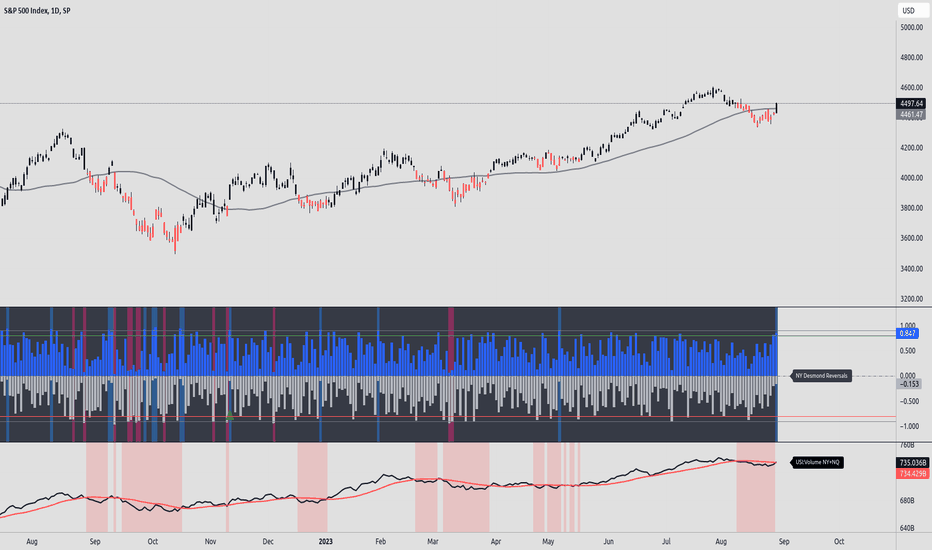The image size is (932, 550).
Task: Click the green triangle reversal marker
Action: point(229,416)
